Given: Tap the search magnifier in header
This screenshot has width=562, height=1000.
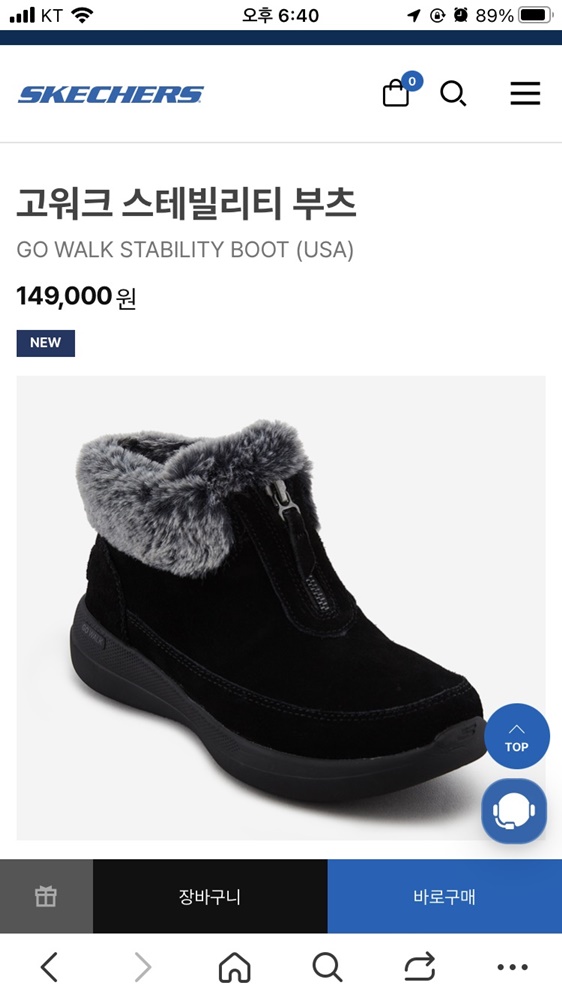Looking at the screenshot, I should coord(454,94).
